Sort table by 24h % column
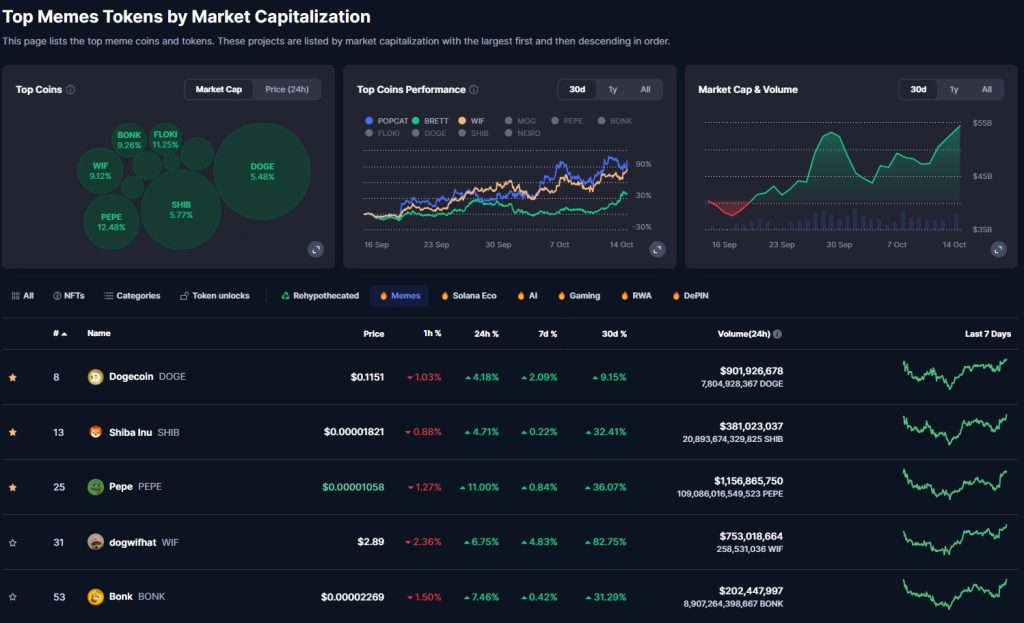Viewport: 1024px width, 623px height. tap(486, 334)
